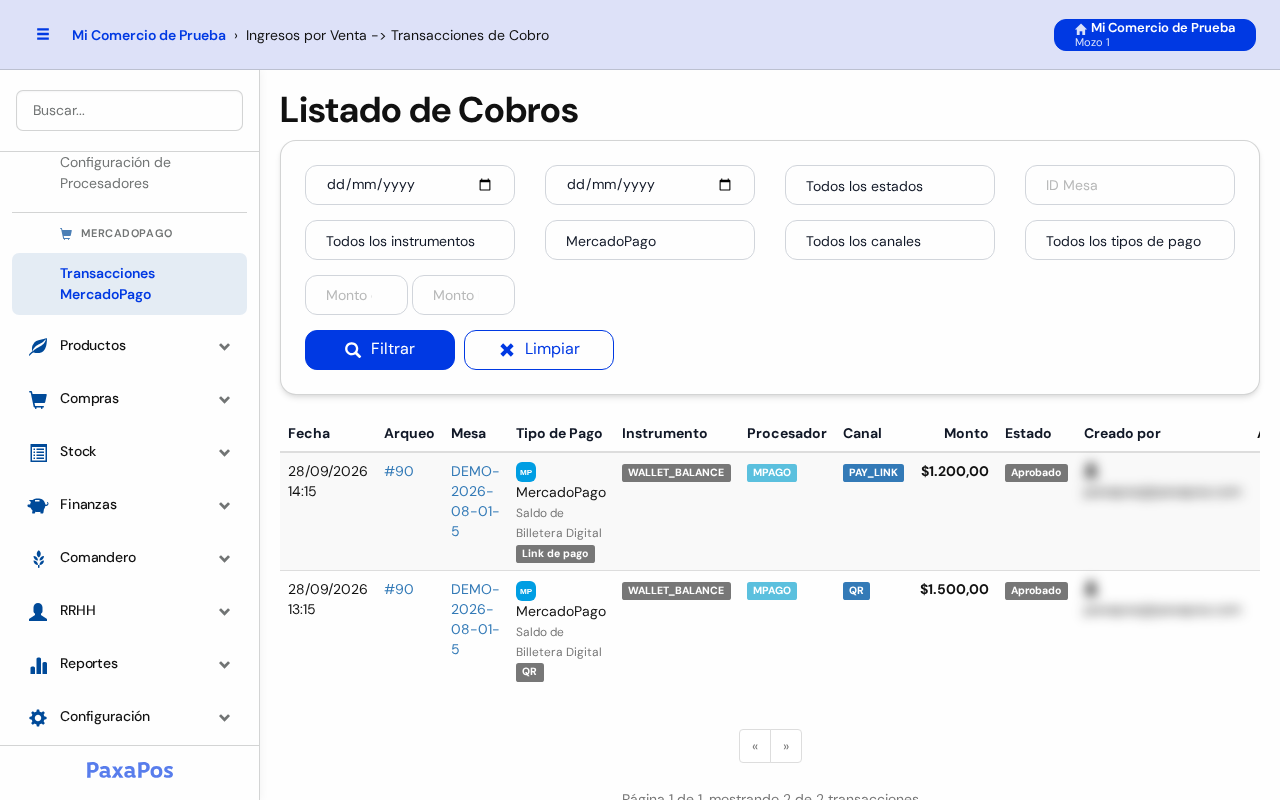
Task: Click the Reportes bar chart icon
Action: [38, 664]
